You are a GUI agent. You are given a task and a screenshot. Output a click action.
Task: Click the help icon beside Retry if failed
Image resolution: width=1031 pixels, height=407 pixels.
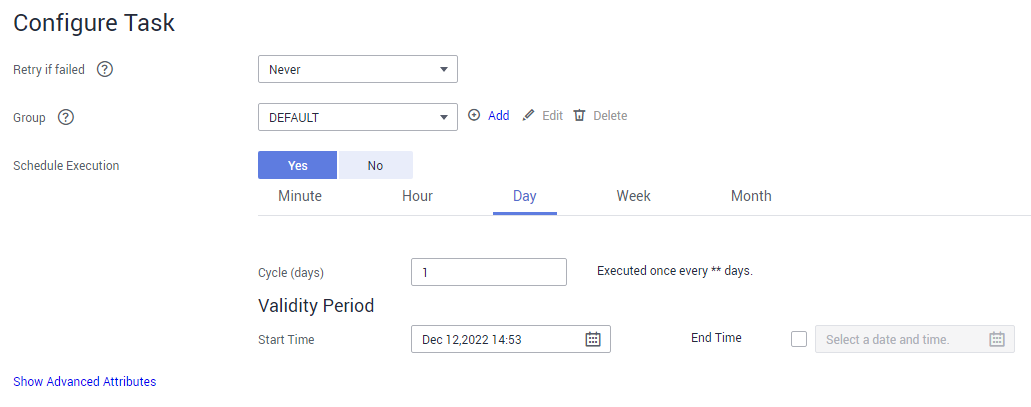click(x=105, y=69)
